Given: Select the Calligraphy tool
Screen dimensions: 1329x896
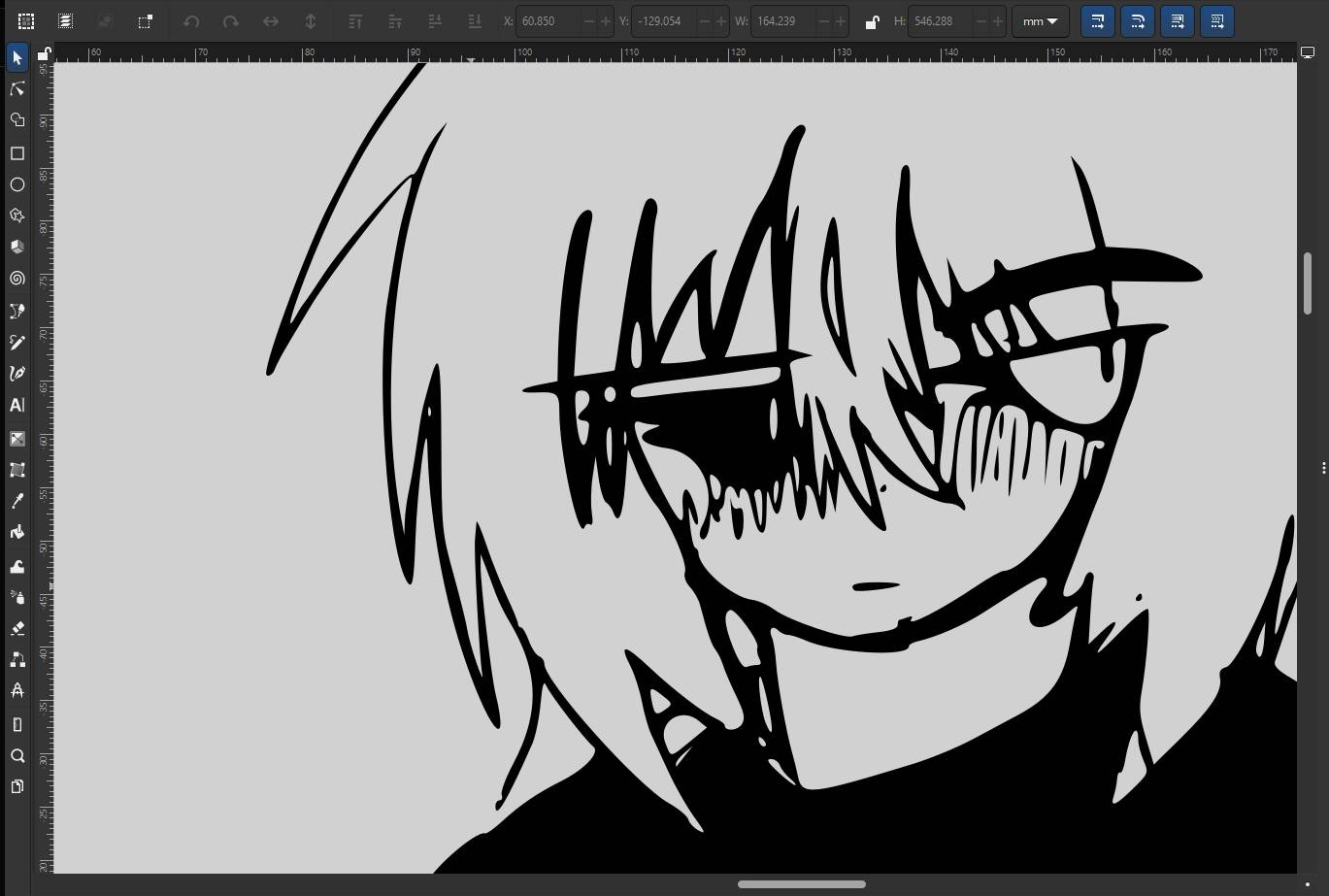Looking at the screenshot, I should coord(17,374).
